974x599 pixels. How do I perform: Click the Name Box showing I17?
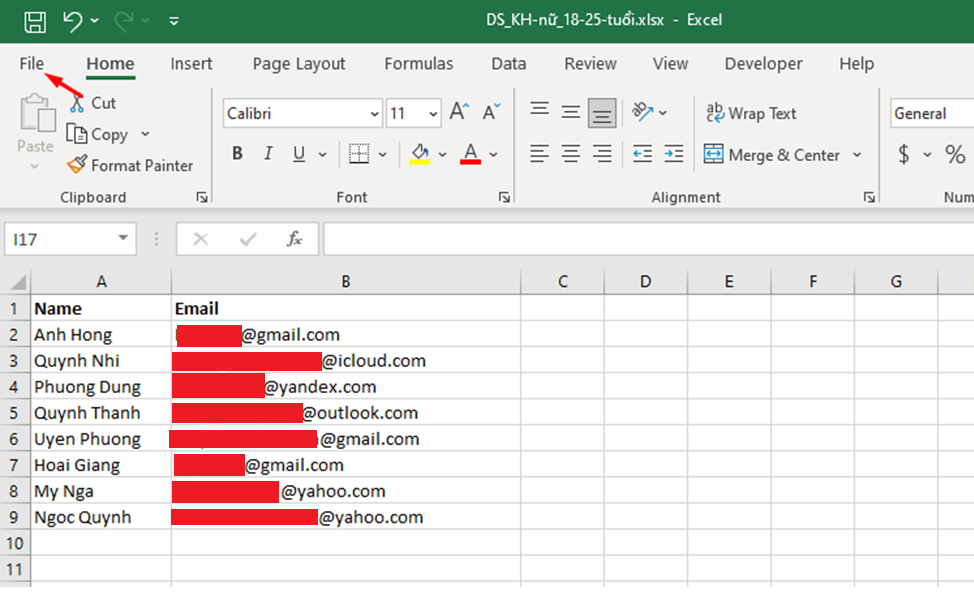(x=58, y=239)
